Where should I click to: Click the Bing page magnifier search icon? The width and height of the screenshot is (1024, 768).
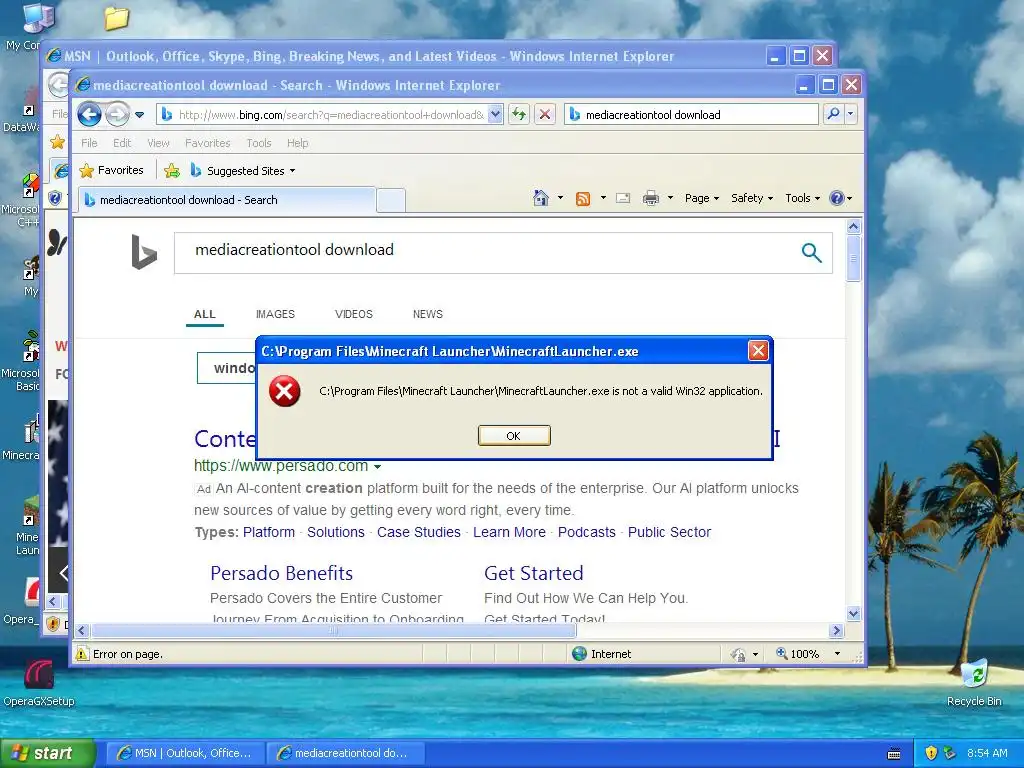[812, 253]
